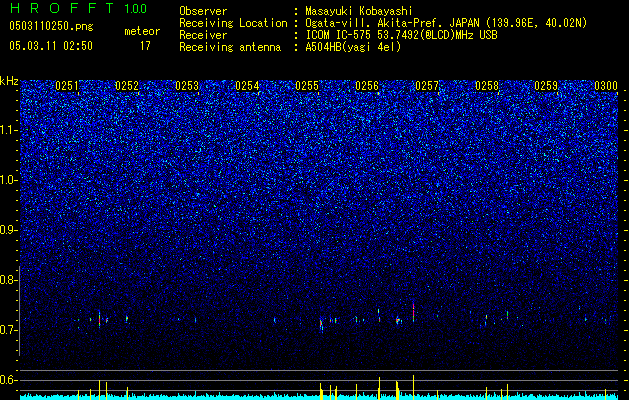
Task: Select the ICOM IC-575 receiver details
Action: tap(401, 35)
